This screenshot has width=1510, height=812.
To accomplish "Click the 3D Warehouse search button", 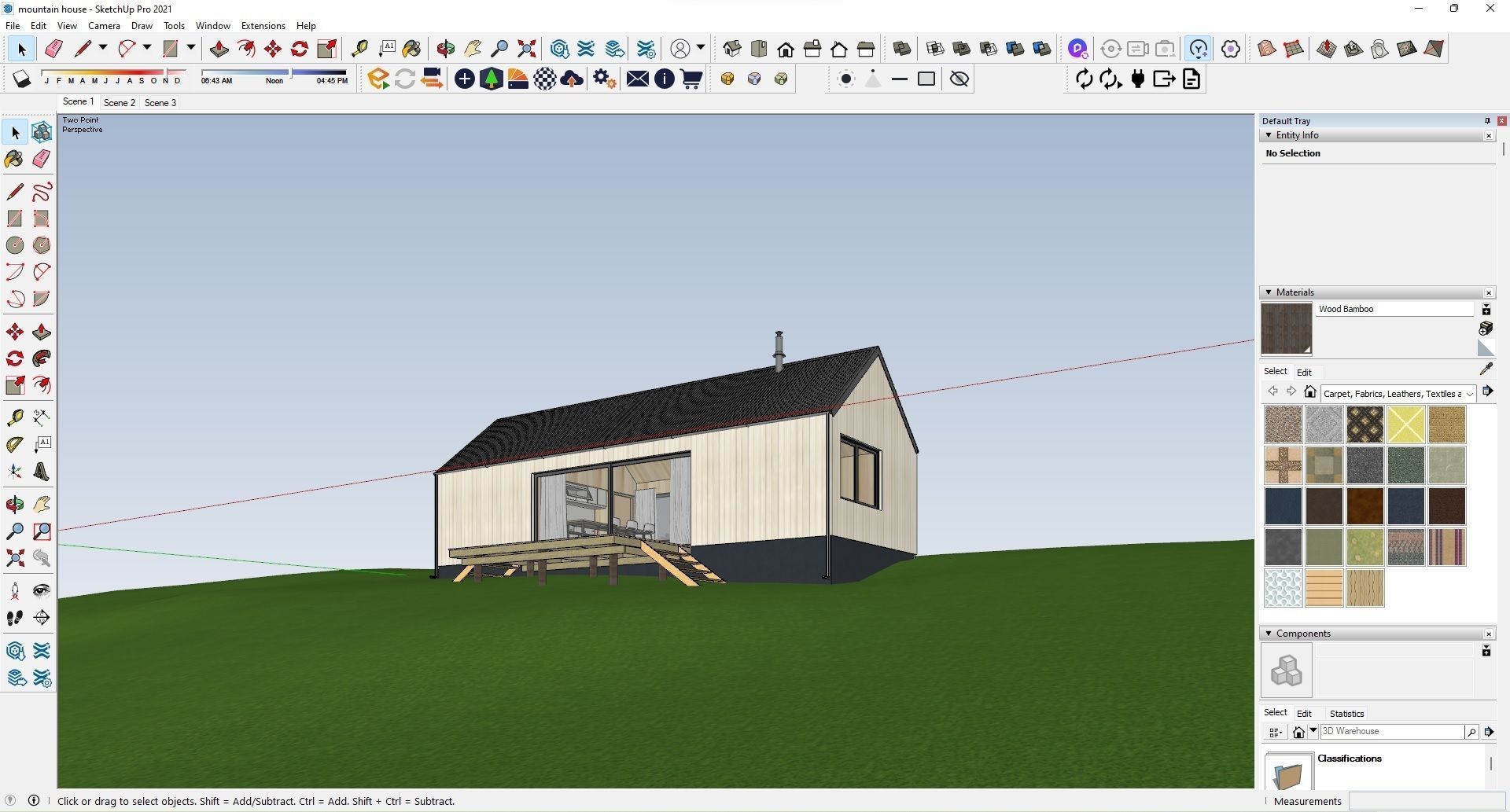I will [x=1471, y=732].
